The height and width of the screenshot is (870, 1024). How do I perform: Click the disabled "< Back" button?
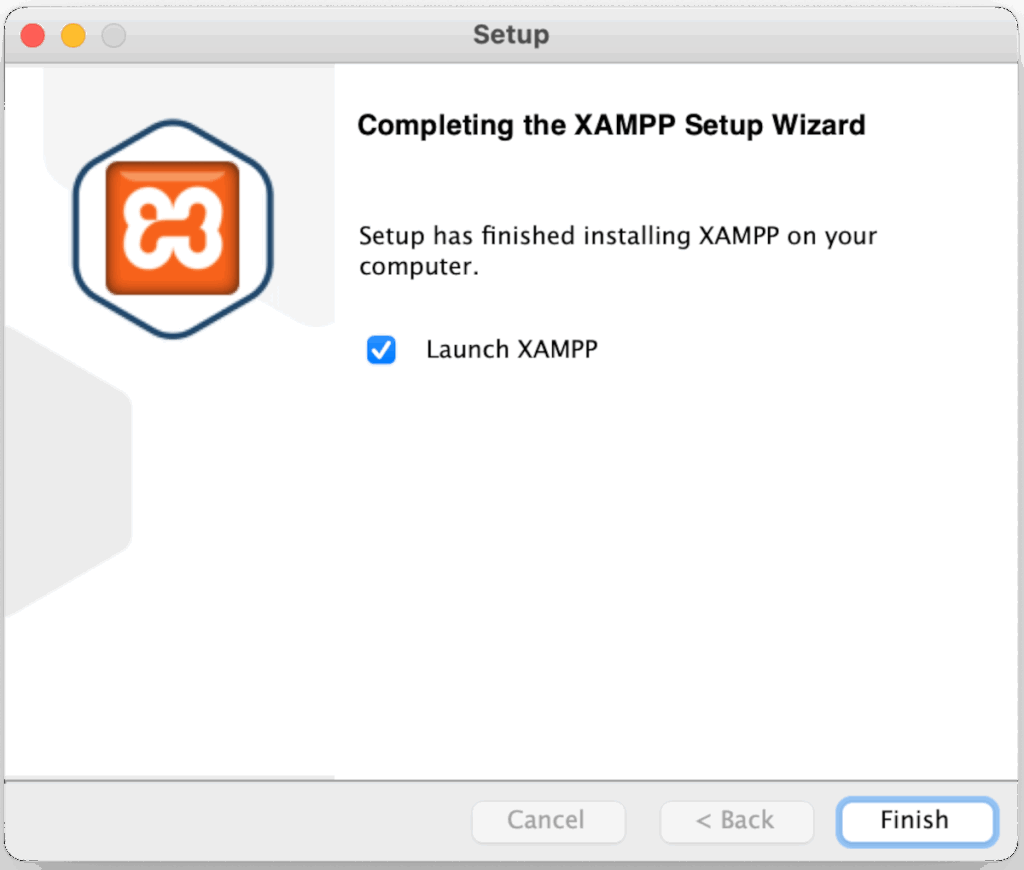click(735, 821)
